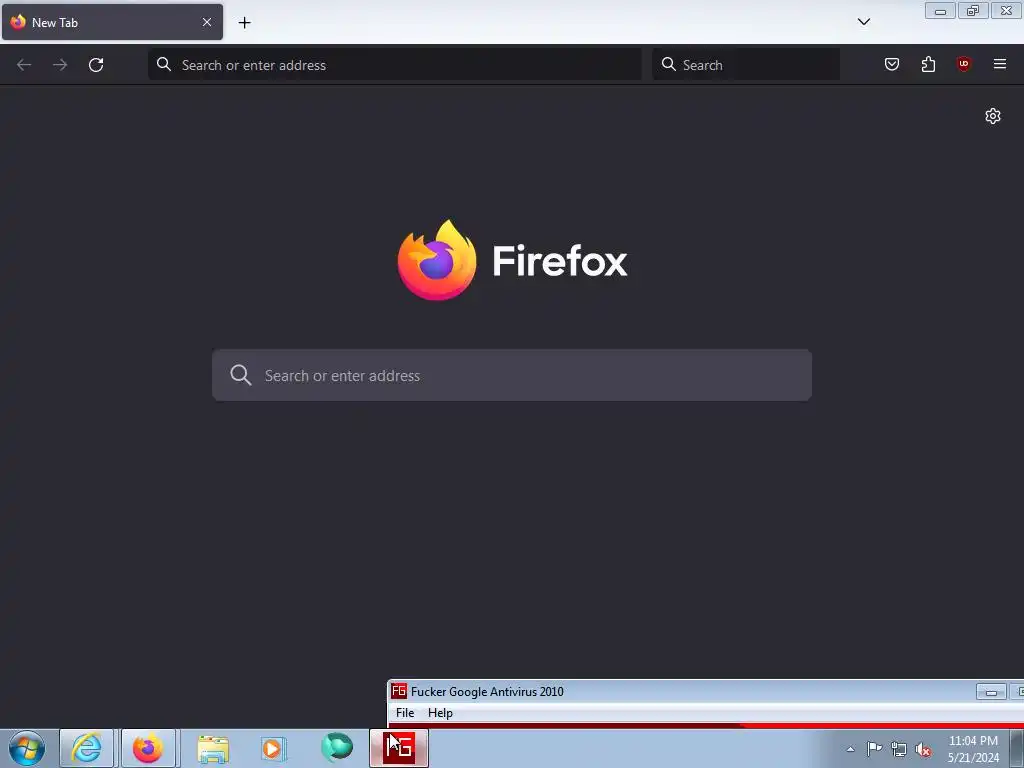Open the Firefox hamburger application menu

(x=999, y=64)
